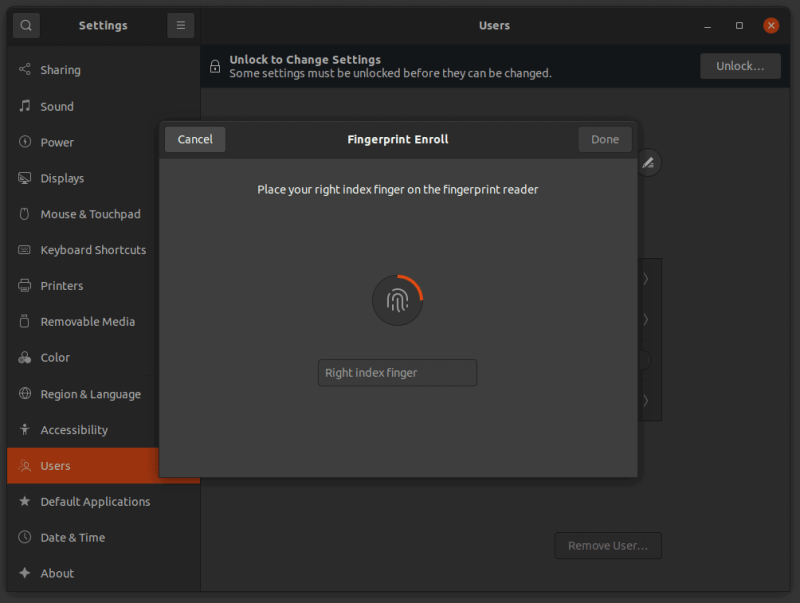Select Region & Language in sidebar
Viewport: 800px width, 603px height.
pos(90,394)
